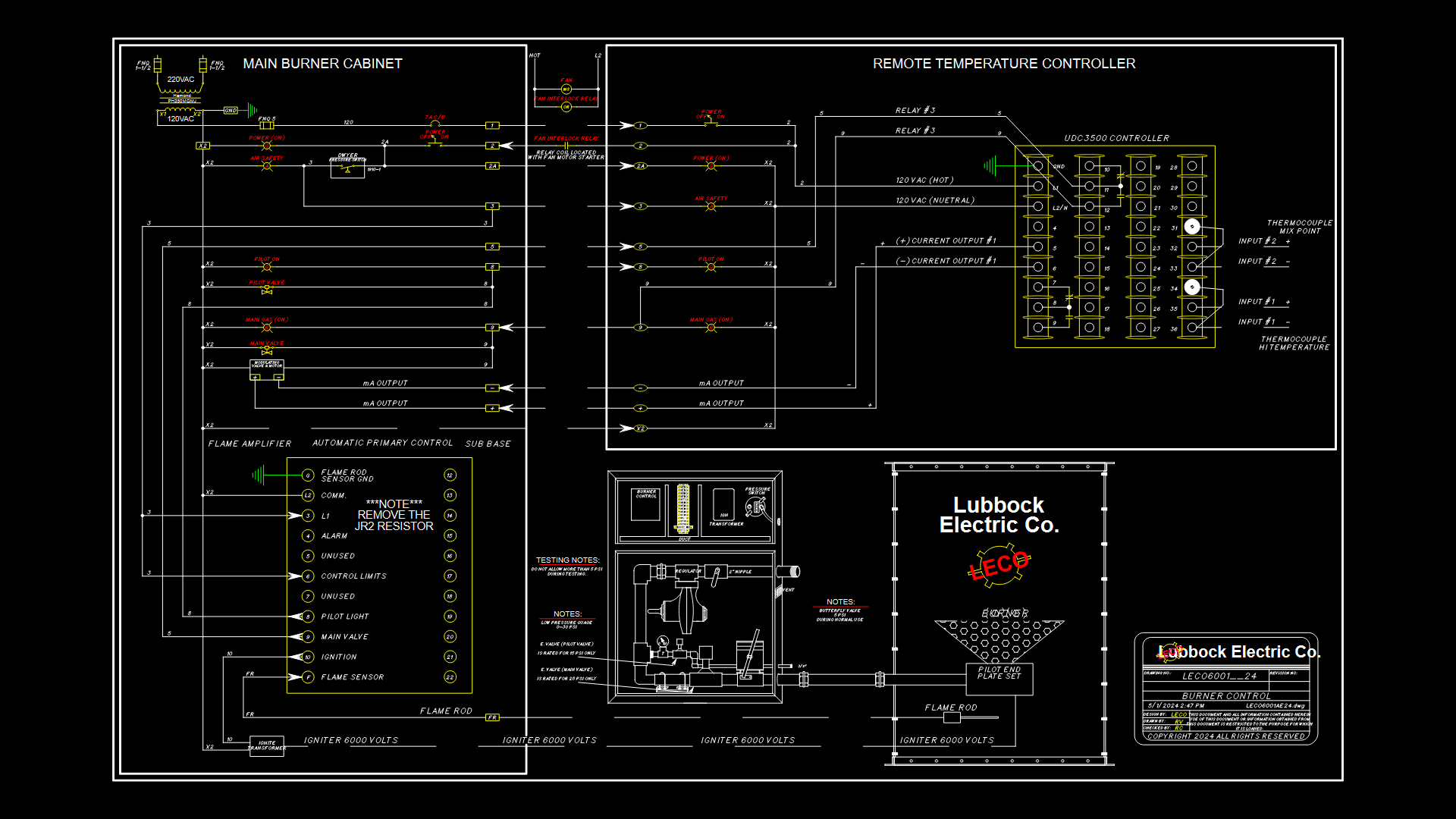Click the PILOT LIGHT terminal label
This screenshot has height=819, width=1456.
[345, 617]
